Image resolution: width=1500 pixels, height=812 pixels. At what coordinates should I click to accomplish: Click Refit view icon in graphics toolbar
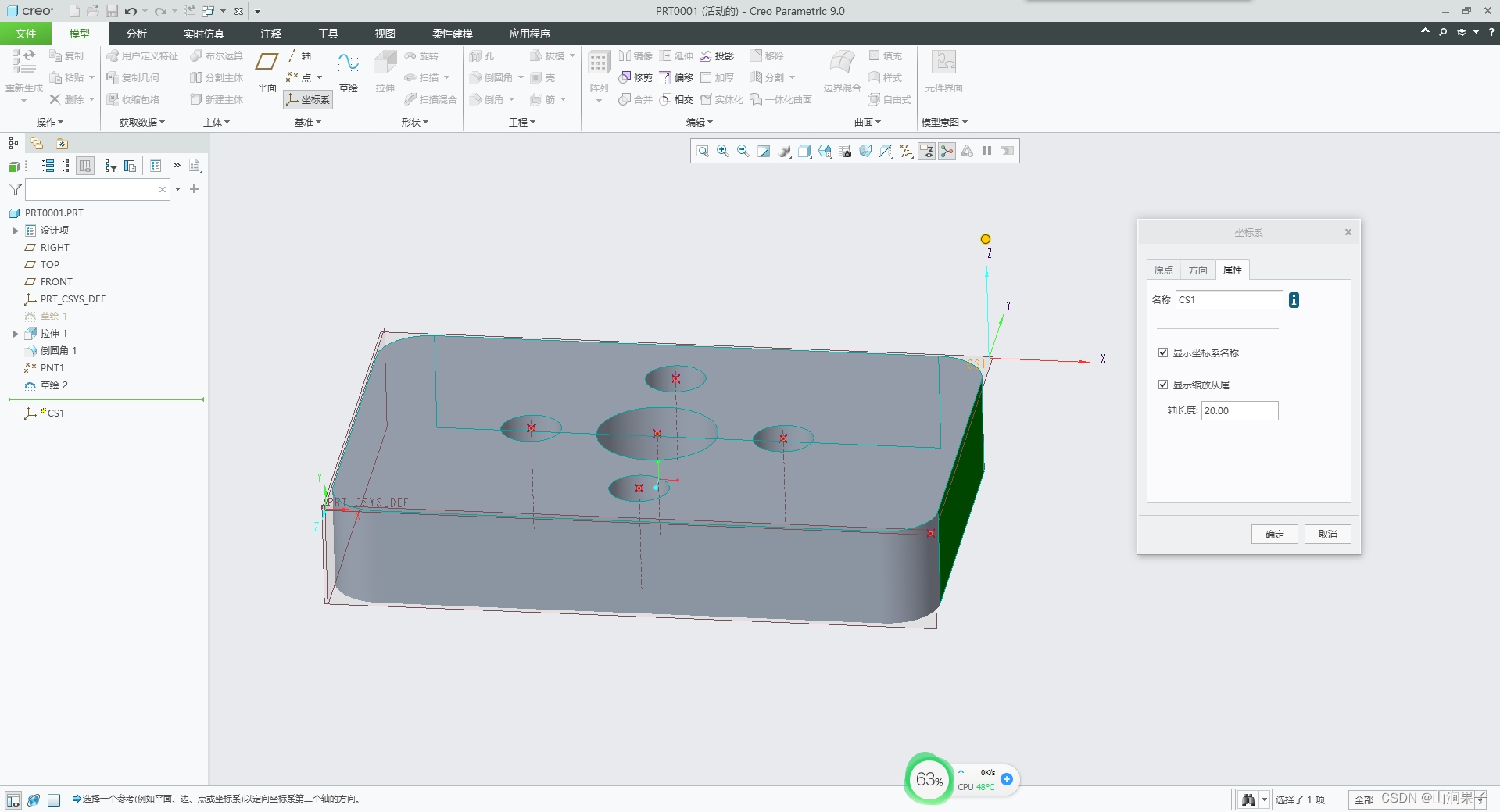click(x=702, y=151)
